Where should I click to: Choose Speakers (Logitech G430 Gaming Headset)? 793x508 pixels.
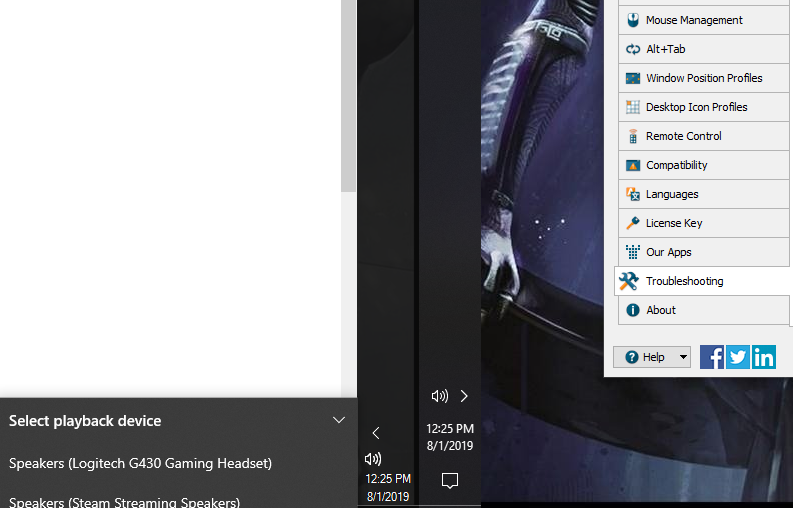point(140,463)
